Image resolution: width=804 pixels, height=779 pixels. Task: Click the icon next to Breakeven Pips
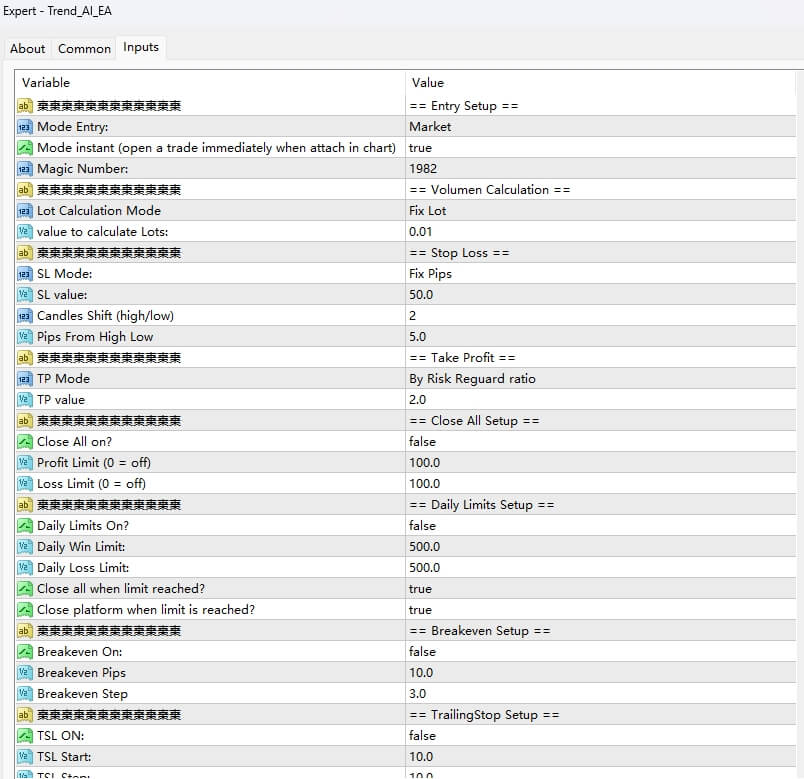pyautogui.click(x=25, y=673)
